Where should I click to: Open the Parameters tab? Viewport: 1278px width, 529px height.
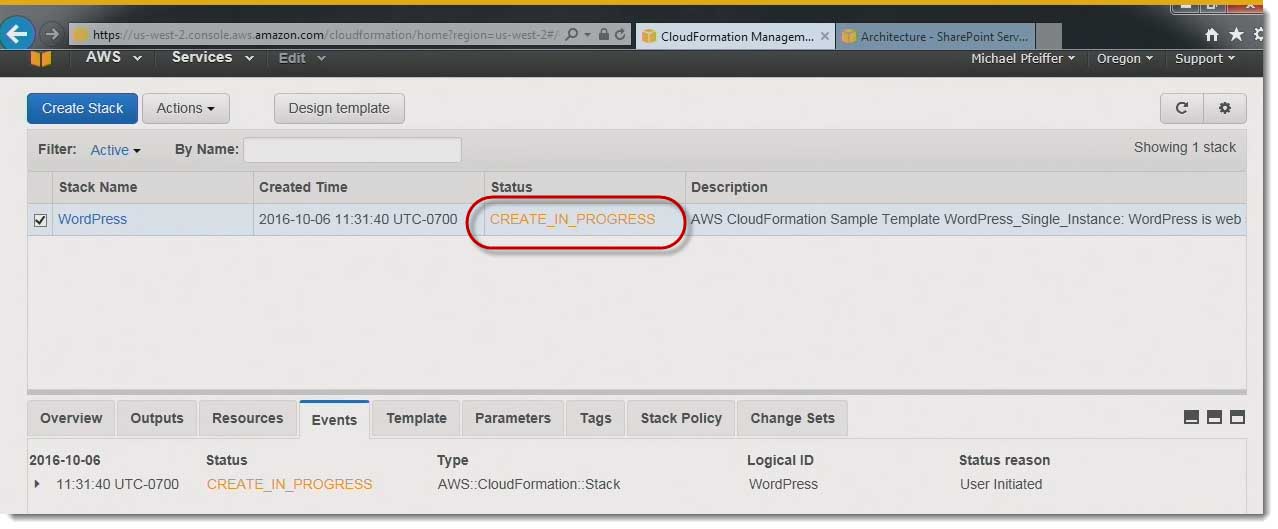(512, 419)
